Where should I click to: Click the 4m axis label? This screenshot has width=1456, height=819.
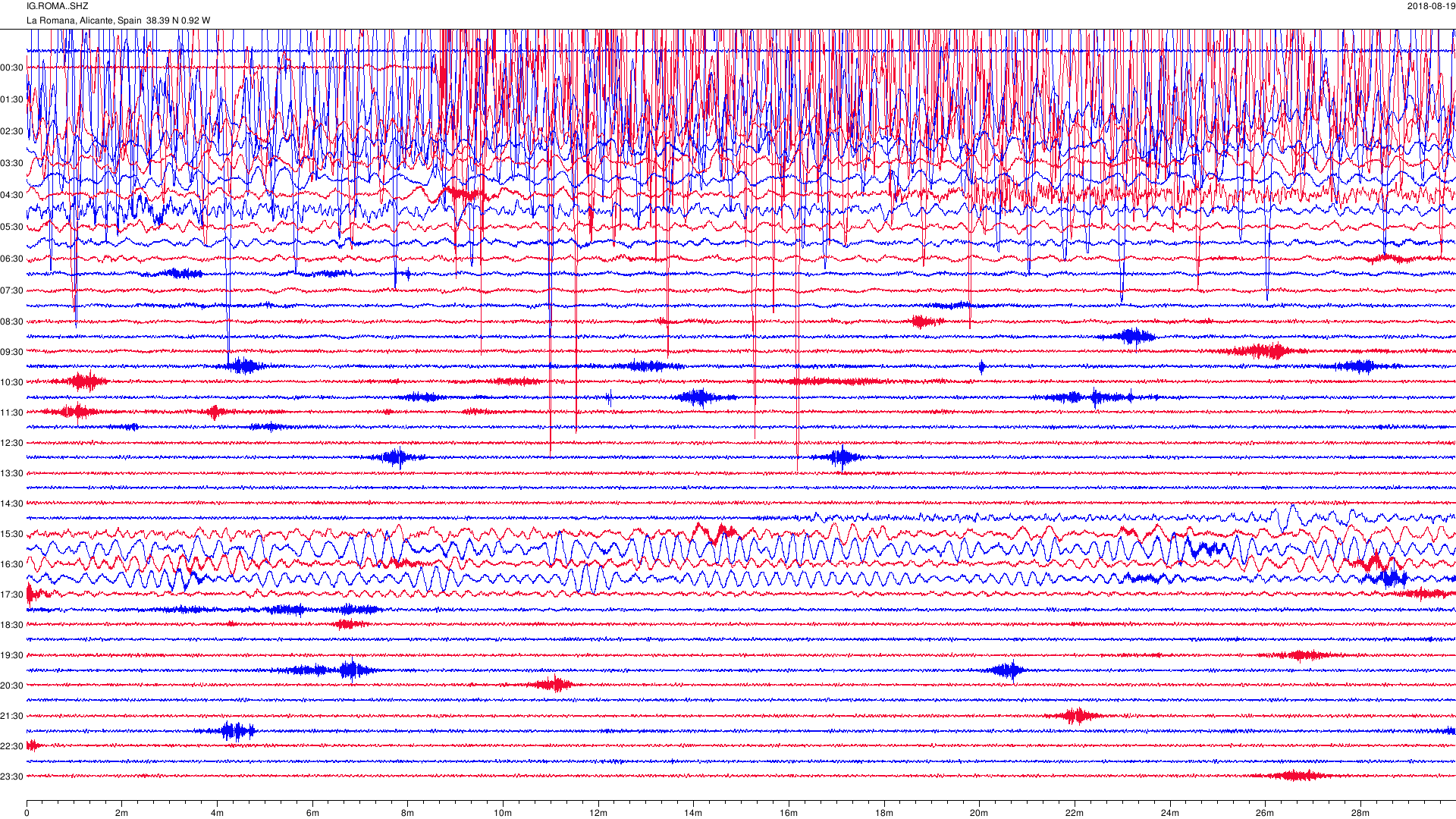(x=217, y=813)
